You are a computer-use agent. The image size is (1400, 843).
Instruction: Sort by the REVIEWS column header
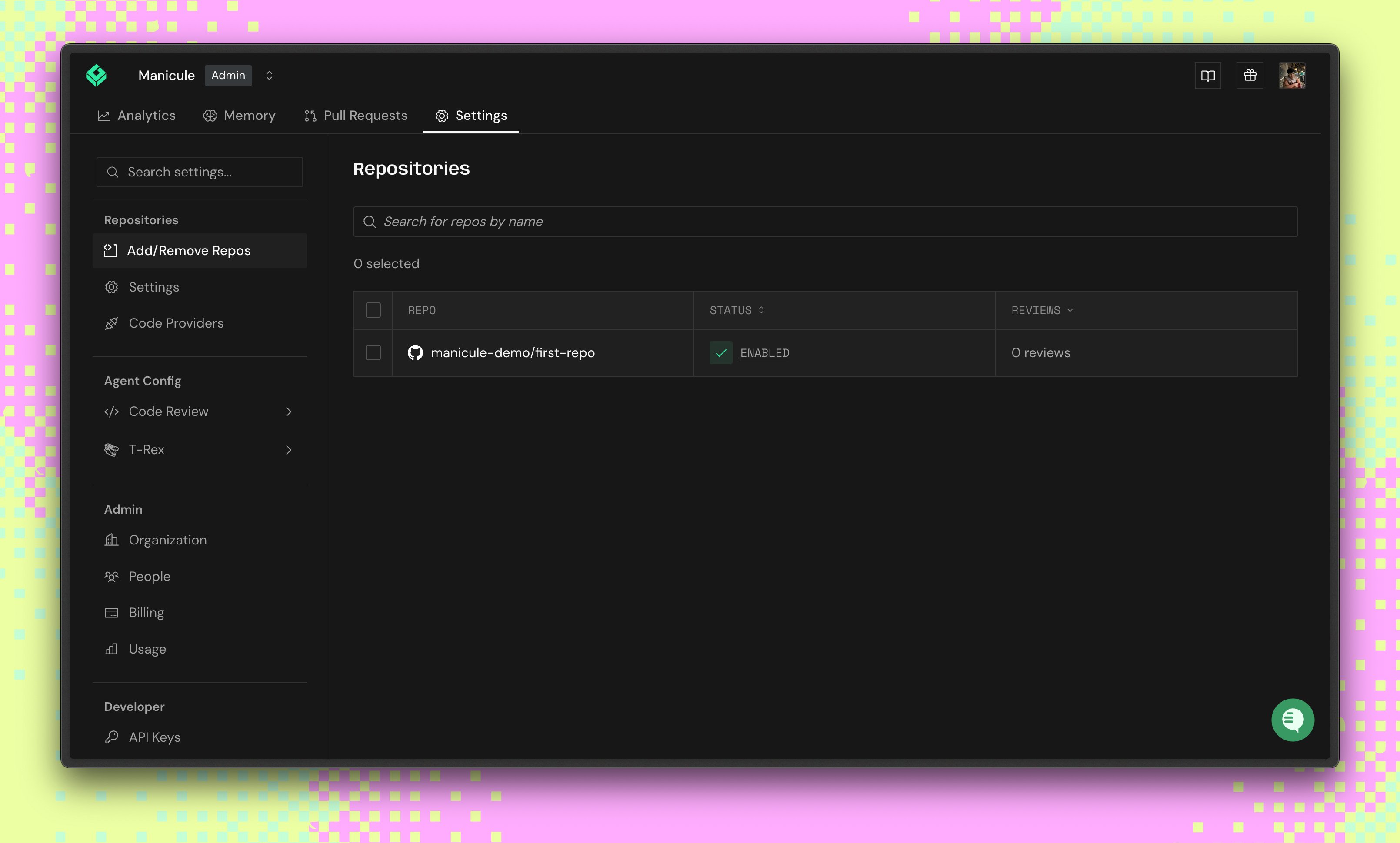[1042, 311]
